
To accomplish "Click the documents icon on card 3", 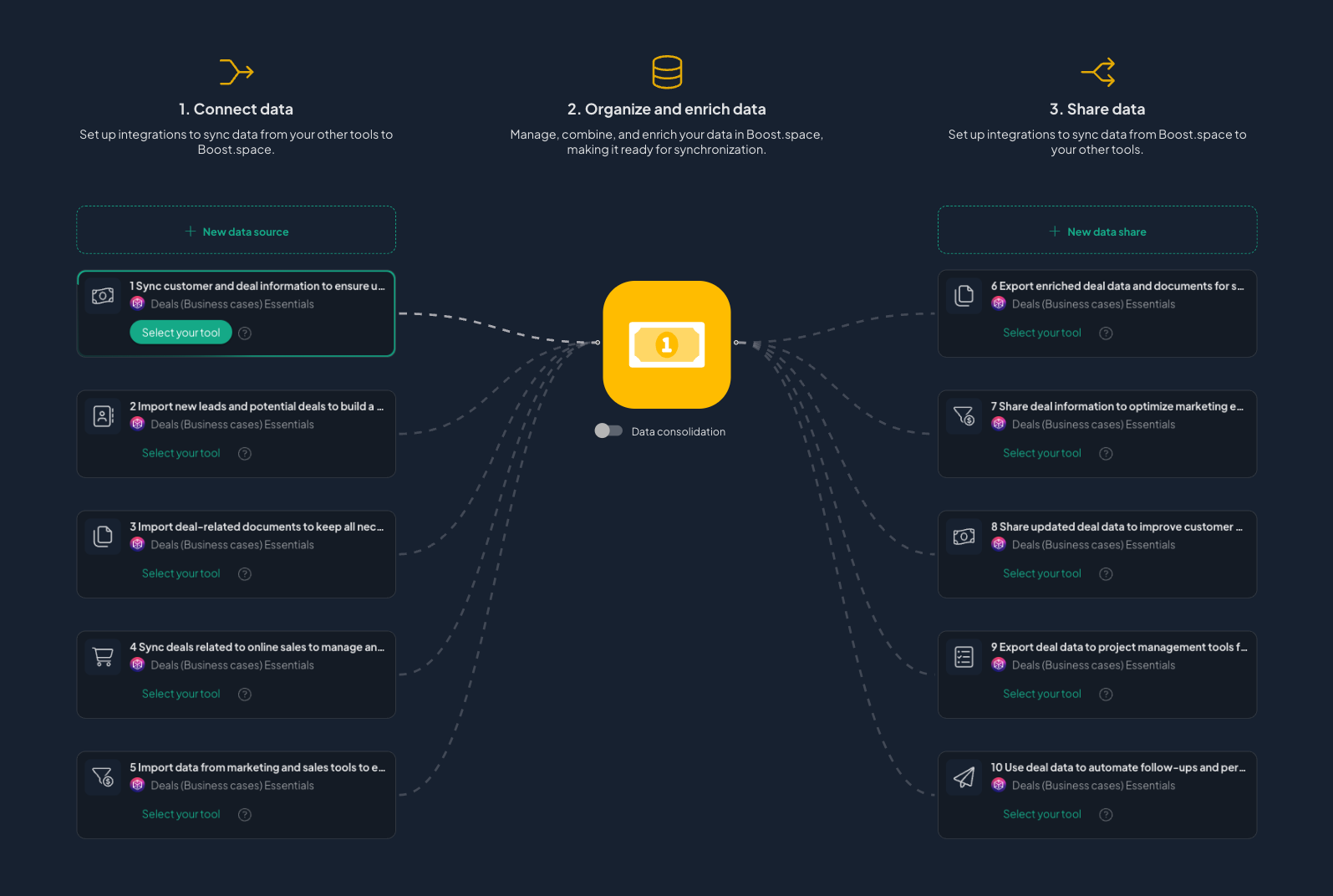I will tap(103, 537).
